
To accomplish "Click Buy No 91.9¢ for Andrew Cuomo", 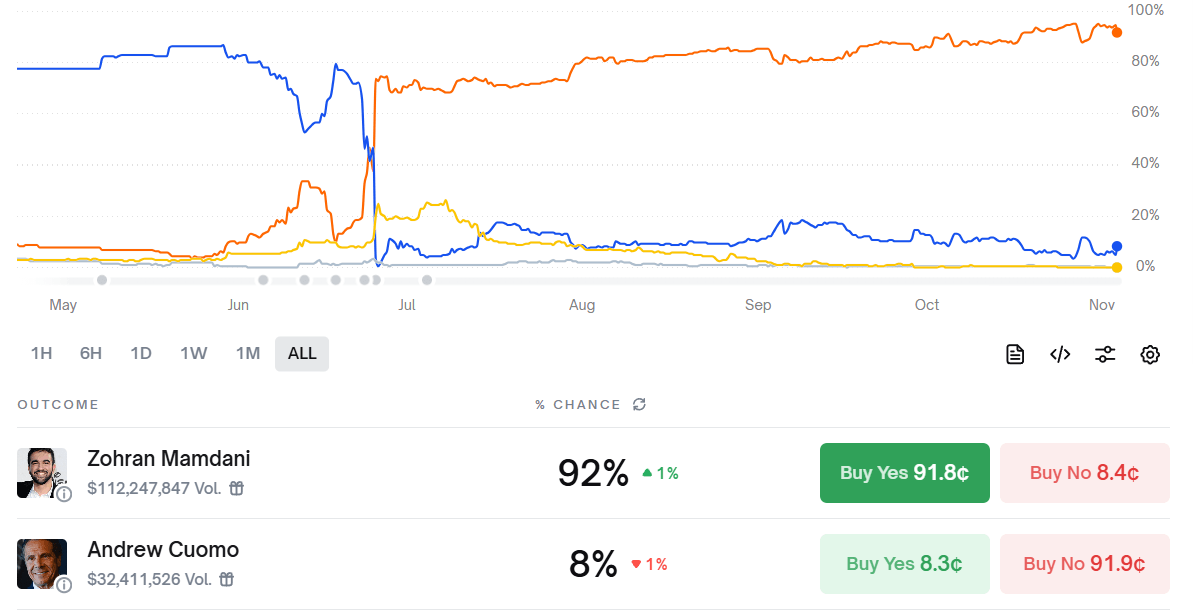I will point(1084,563).
